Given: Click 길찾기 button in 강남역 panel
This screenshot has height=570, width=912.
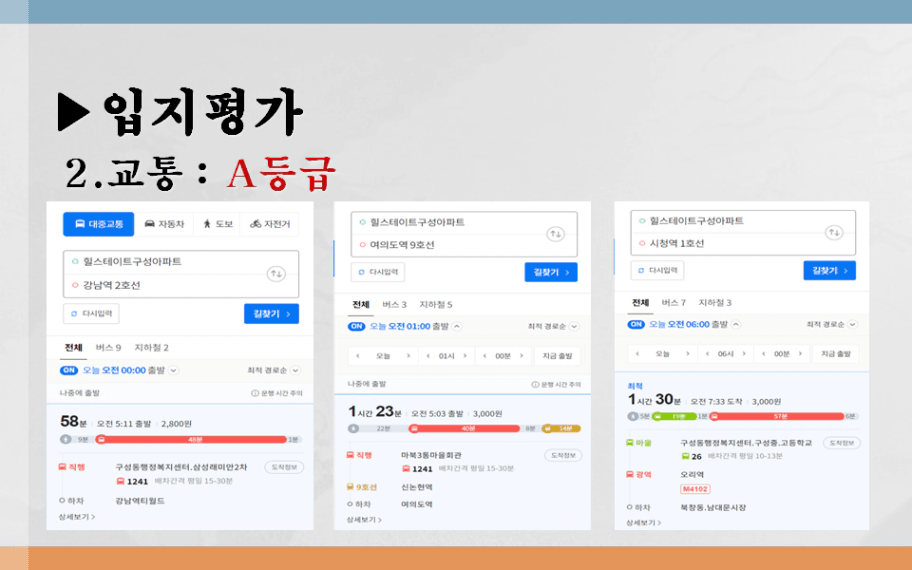Looking at the screenshot, I should point(271,314).
